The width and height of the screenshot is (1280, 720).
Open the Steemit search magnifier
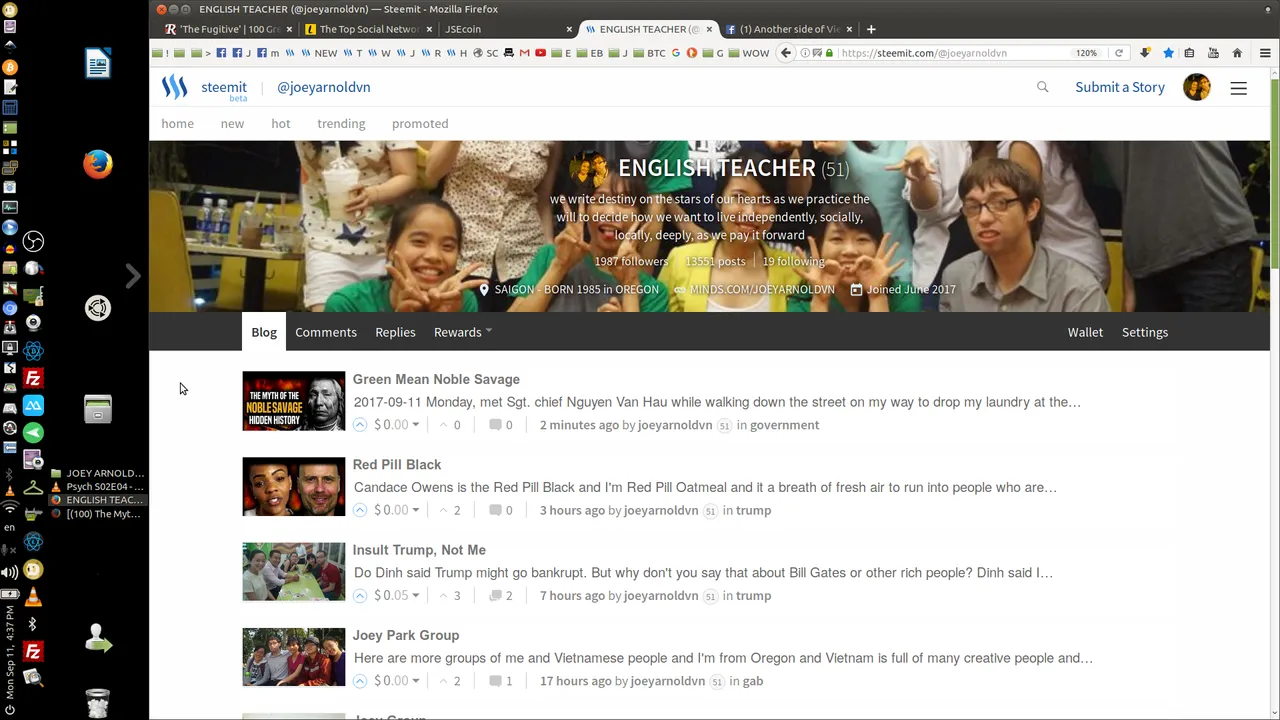pos(1042,87)
